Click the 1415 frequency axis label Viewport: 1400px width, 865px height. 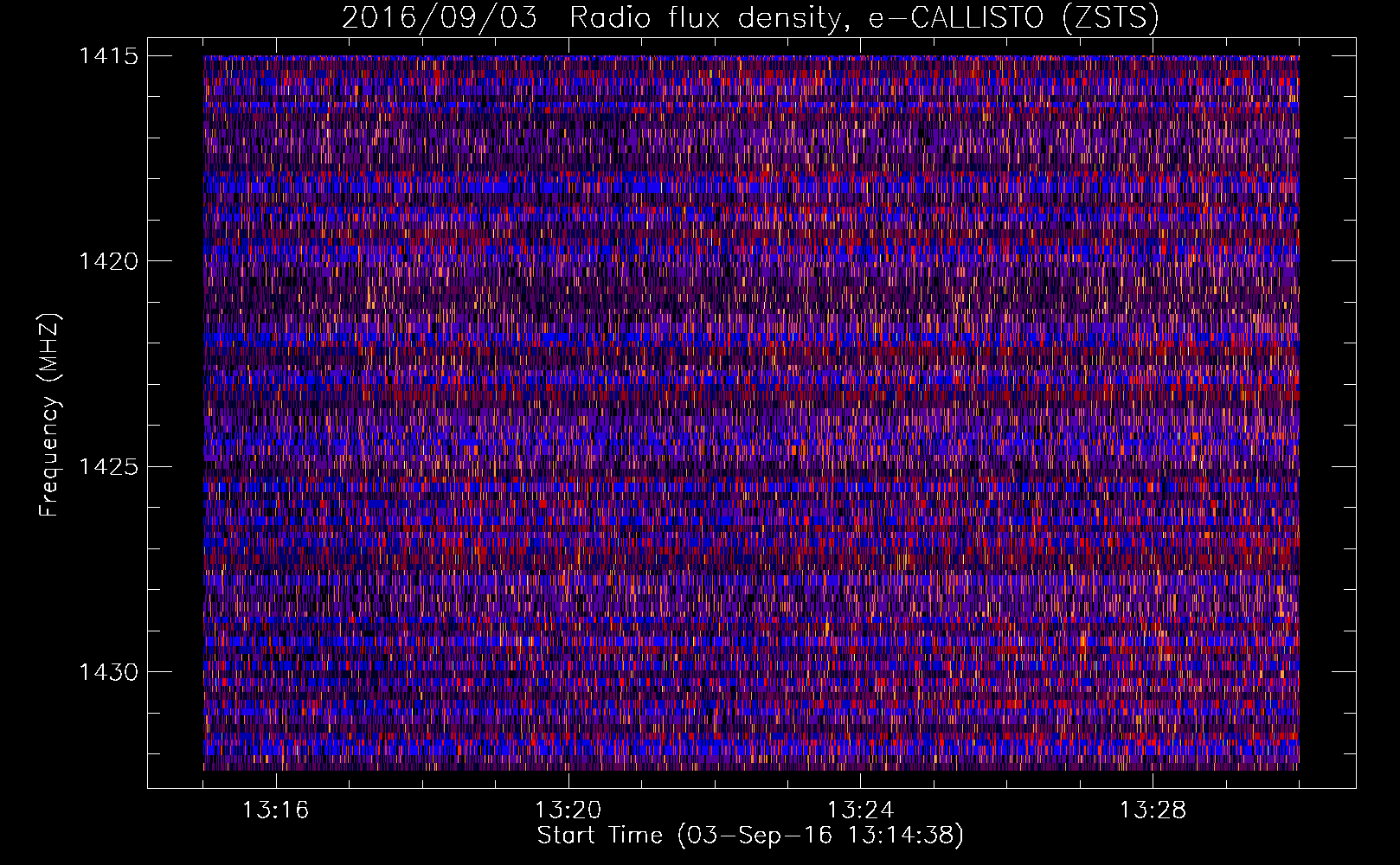pyautogui.click(x=108, y=56)
